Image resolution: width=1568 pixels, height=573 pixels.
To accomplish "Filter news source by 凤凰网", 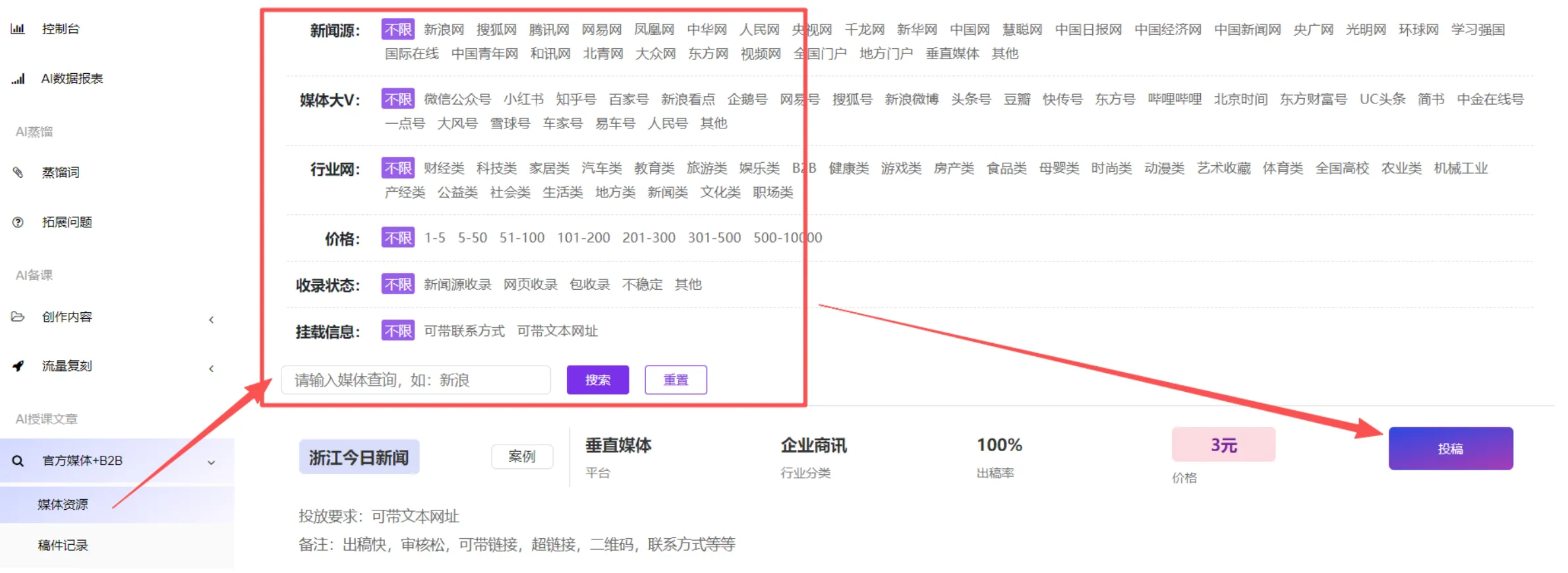I will point(654,30).
